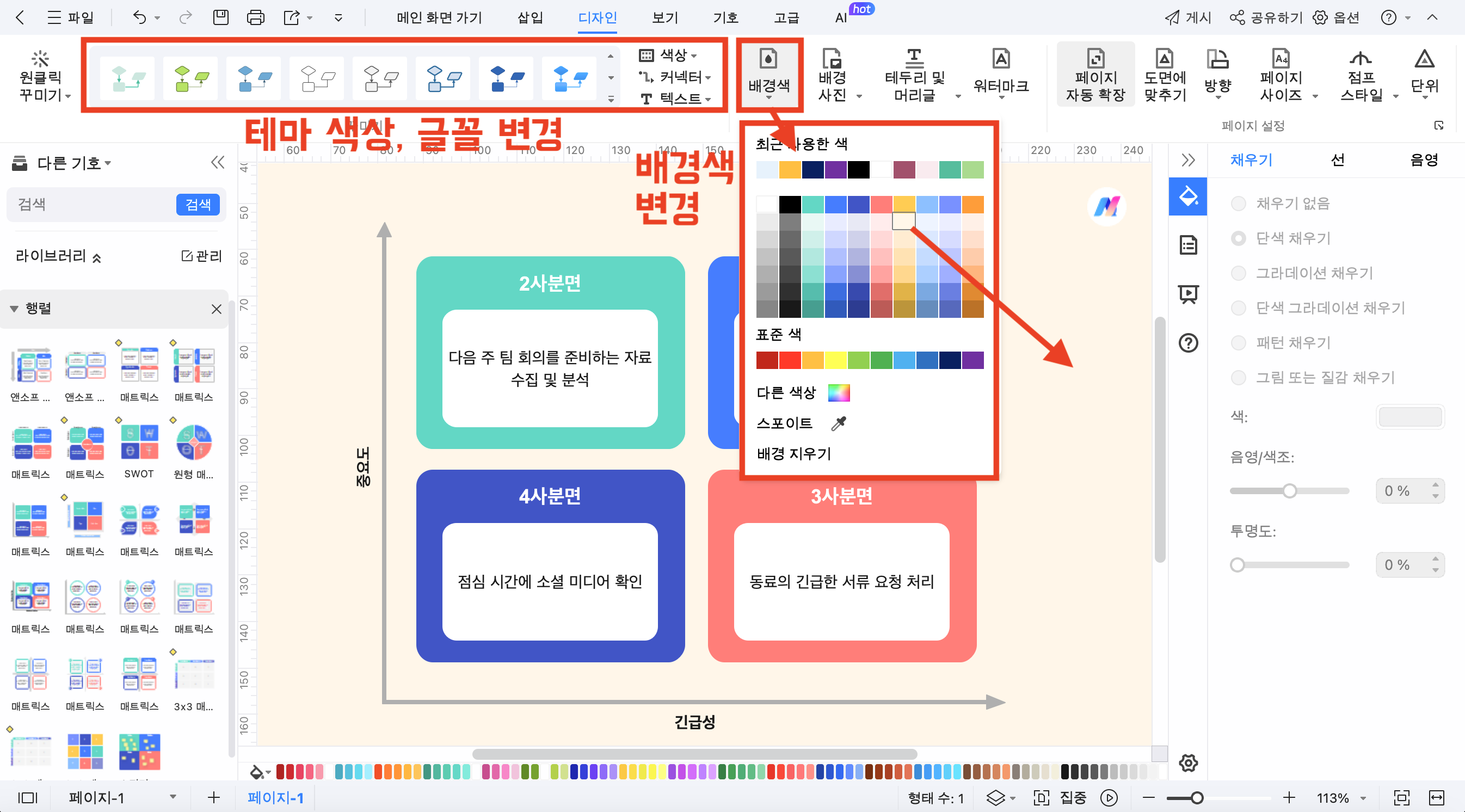
Task: Open the 방향 orientation tool
Action: pyautogui.click(x=1217, y=74)
